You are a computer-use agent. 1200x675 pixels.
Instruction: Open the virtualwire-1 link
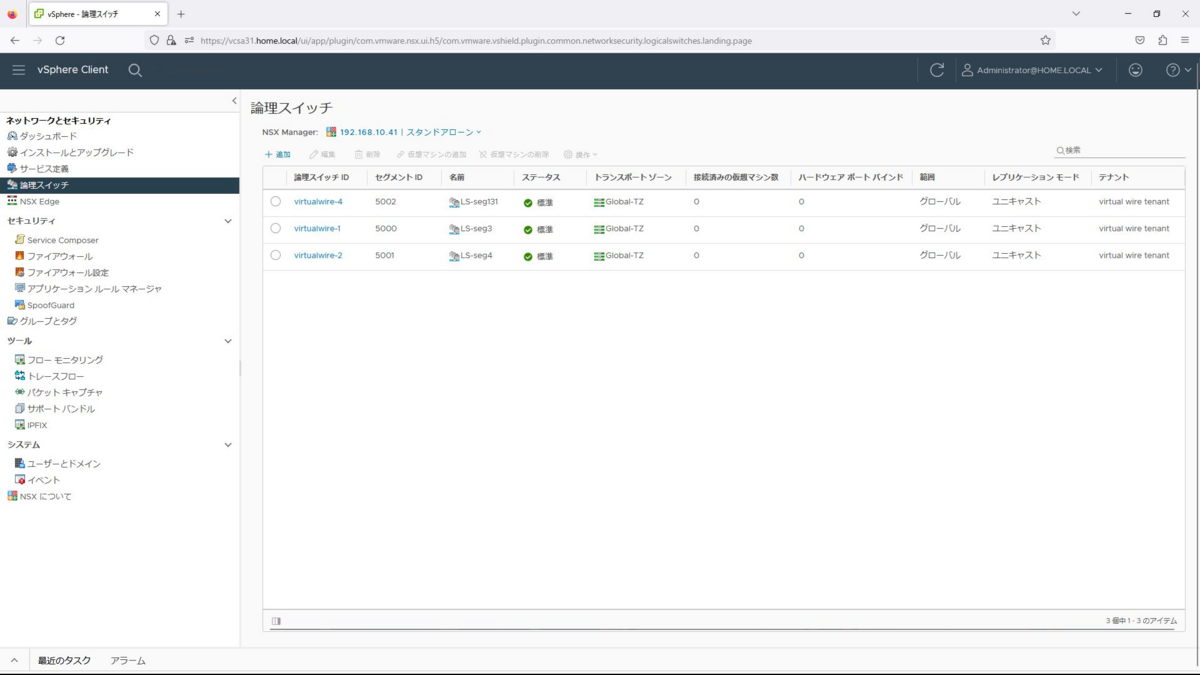coord(317,229)
